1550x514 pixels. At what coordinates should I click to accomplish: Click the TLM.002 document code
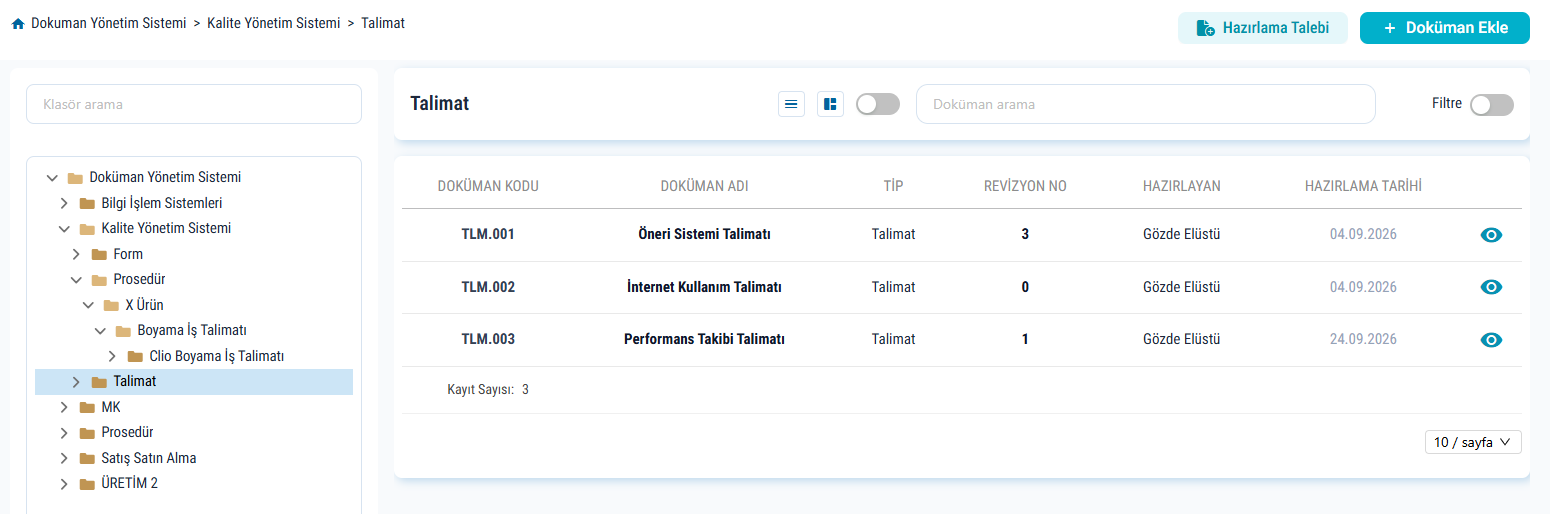click(x=488, y=287)
